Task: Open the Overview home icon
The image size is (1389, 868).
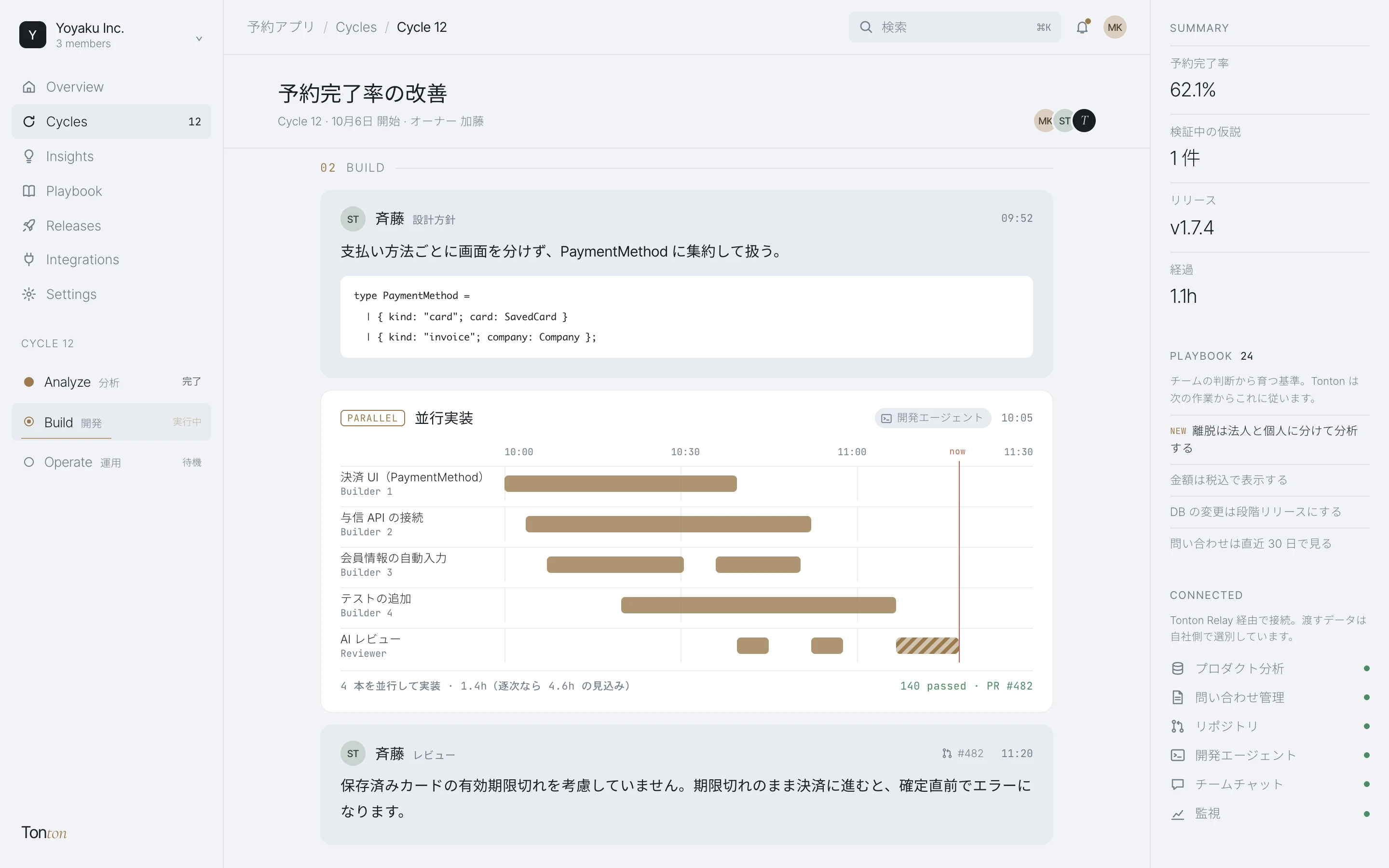Action: point(29,87)
